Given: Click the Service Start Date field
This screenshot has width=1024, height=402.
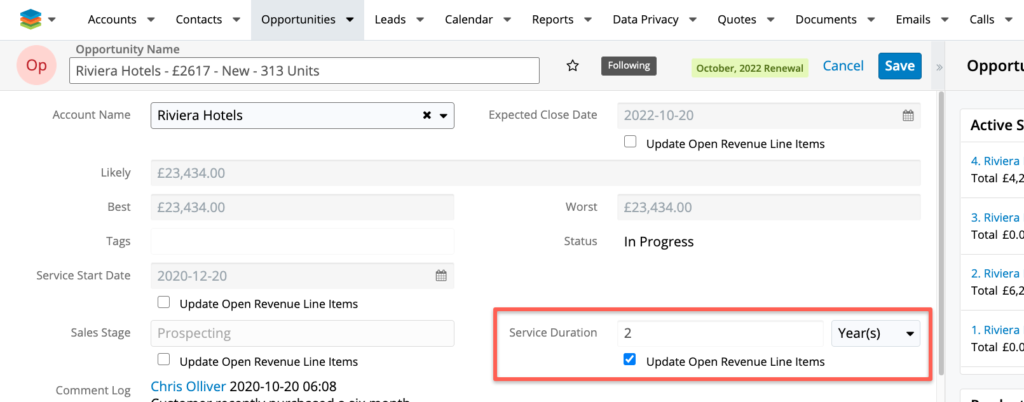Looking at the screenshot, I should pyautogui.click(x=302, y=275).
